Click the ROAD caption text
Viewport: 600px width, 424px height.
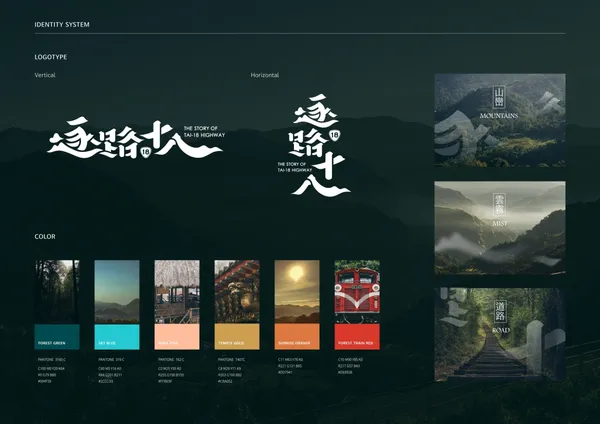(x=501, y=330)
